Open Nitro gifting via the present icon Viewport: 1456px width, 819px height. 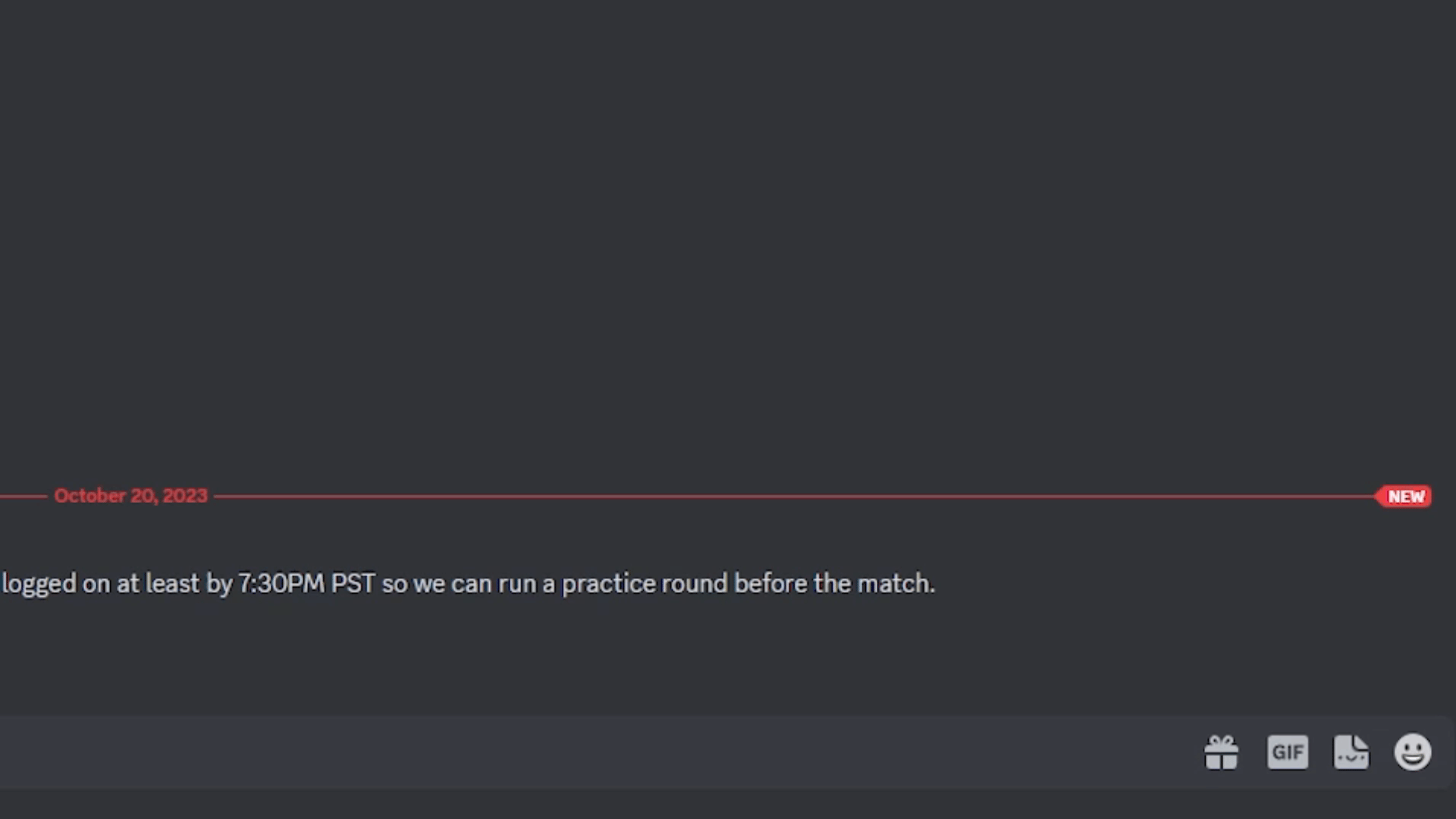[x=1222, y=752]
